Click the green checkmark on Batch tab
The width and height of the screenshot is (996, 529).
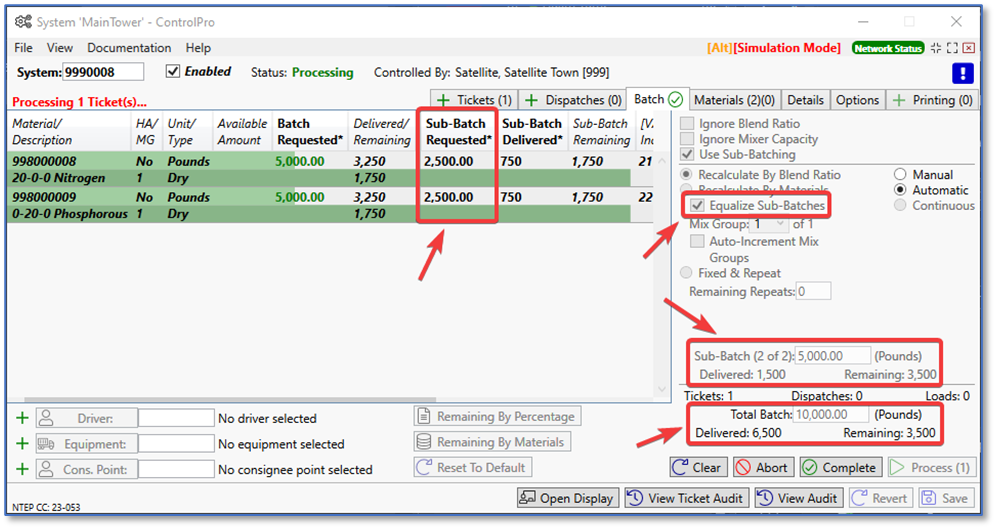[x=675, y=99]
